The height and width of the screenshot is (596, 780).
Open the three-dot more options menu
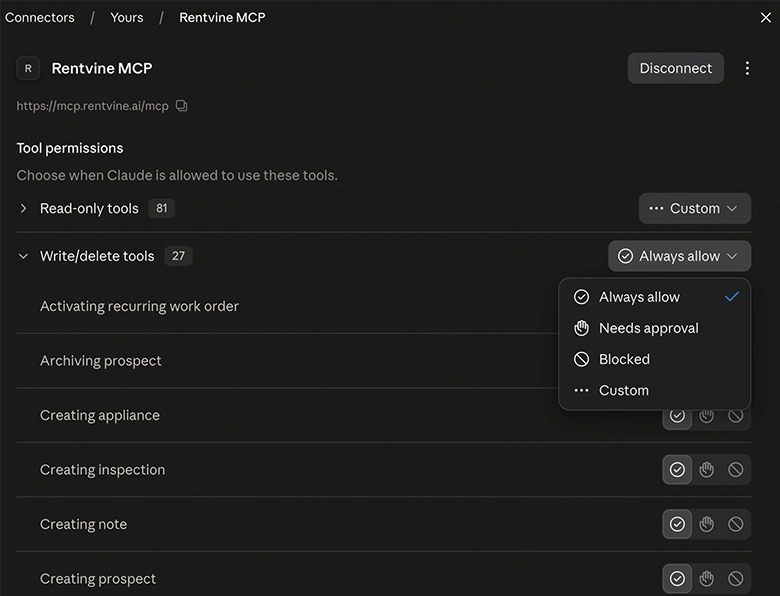pos(747,68)
